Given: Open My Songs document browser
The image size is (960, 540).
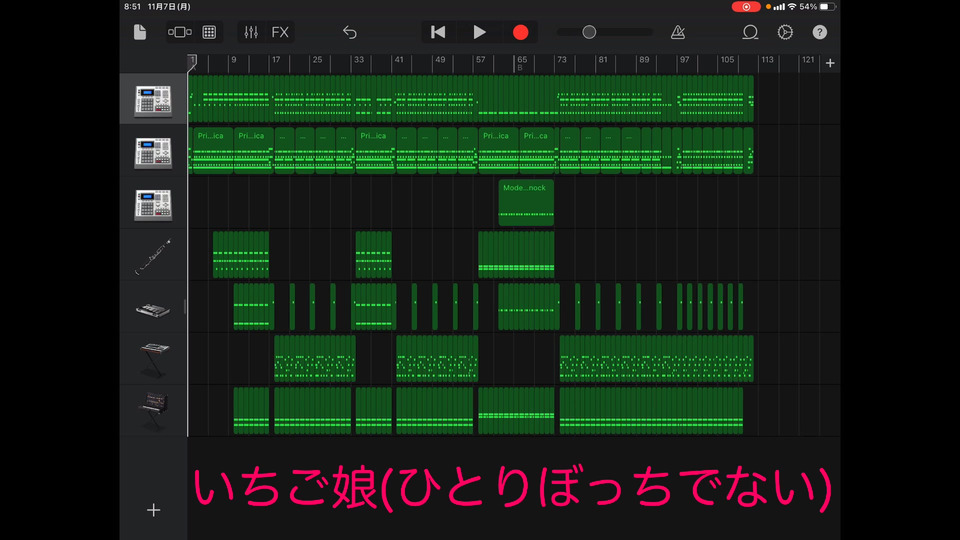Looking at the screenshot, I should (x=140, y=32).
